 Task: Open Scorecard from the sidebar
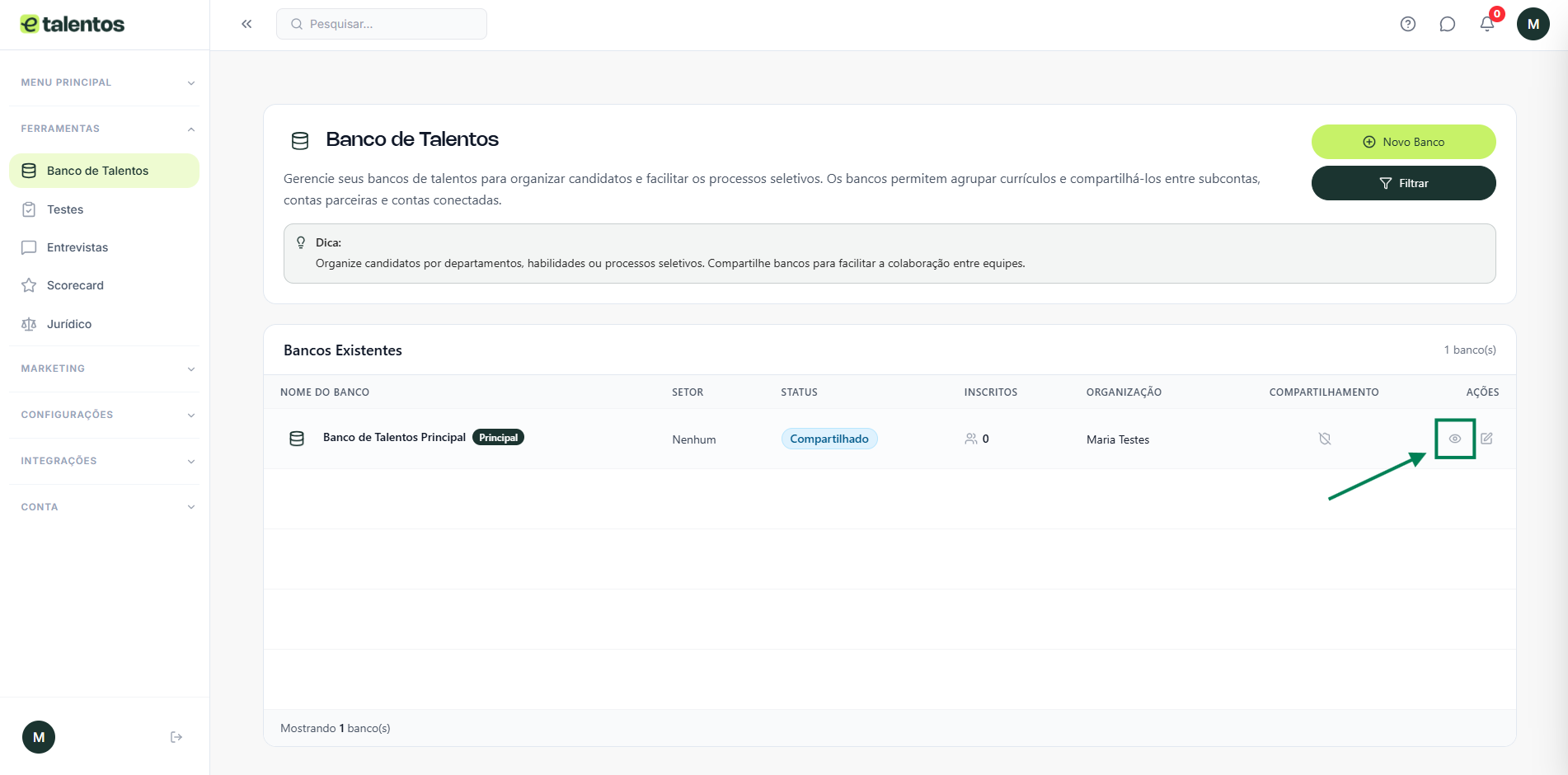pos(75,285)
